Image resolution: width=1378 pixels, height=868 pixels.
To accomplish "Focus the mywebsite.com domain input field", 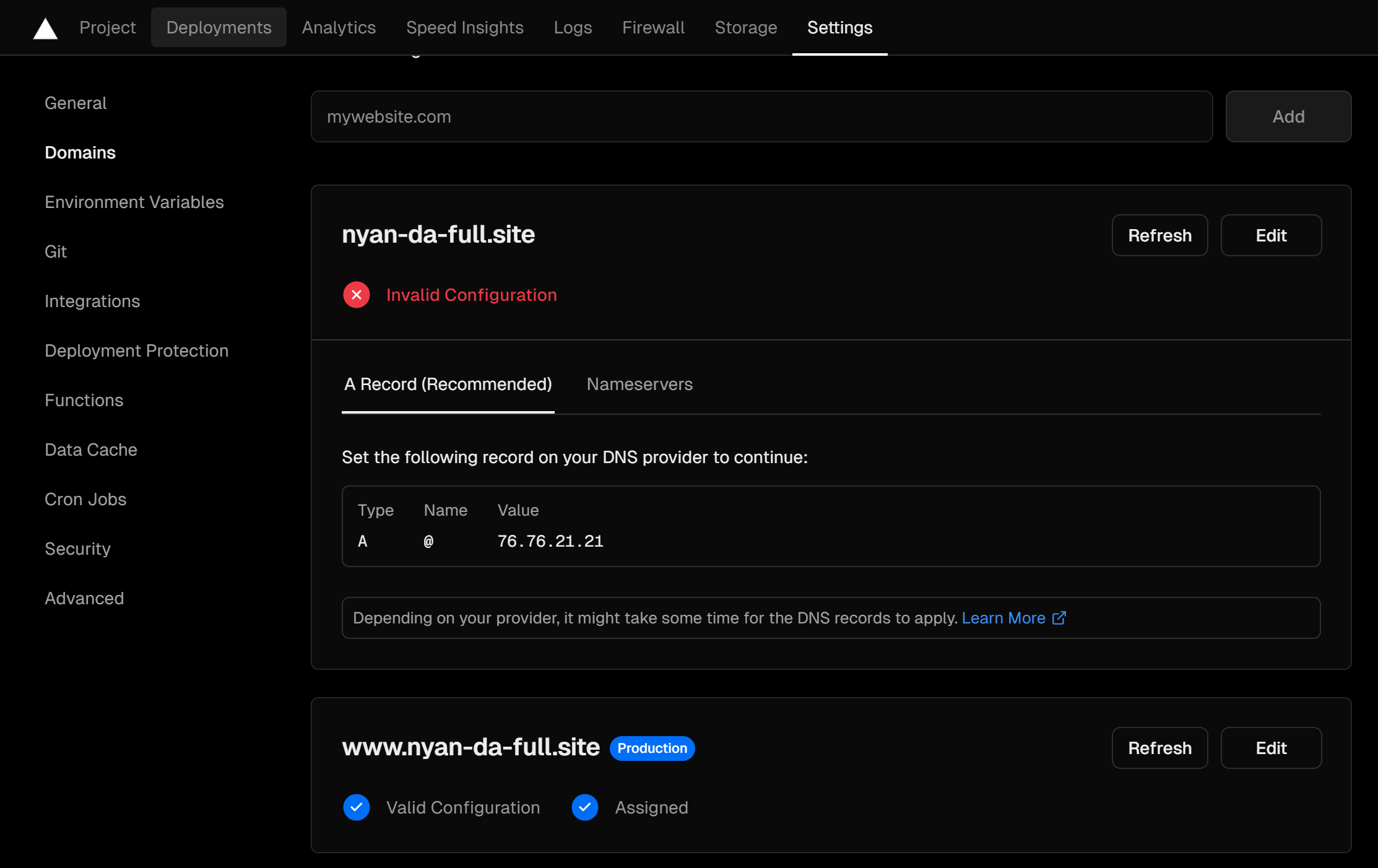I will 761,116.
